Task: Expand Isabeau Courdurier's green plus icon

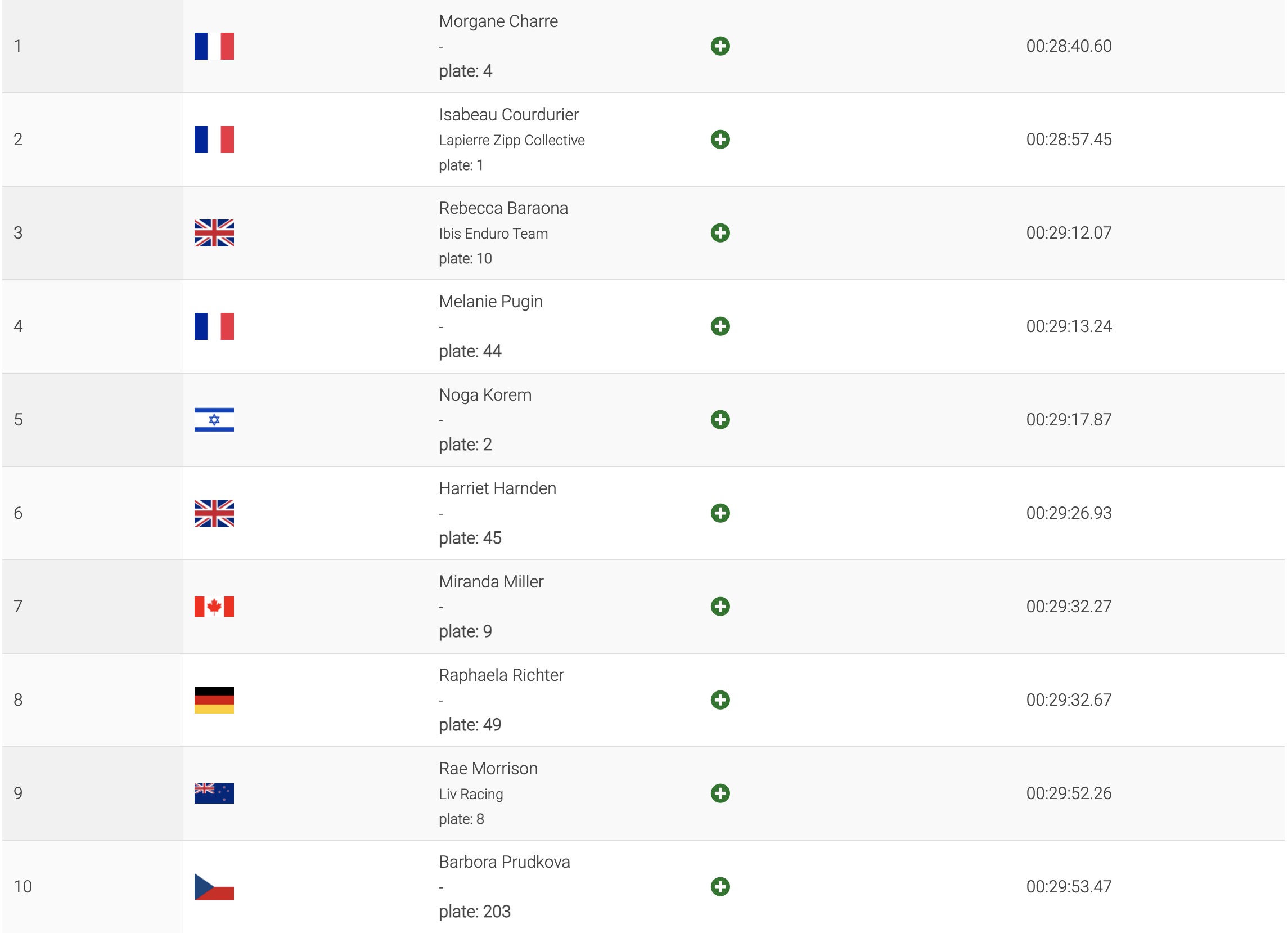Action: coord(720,139)
